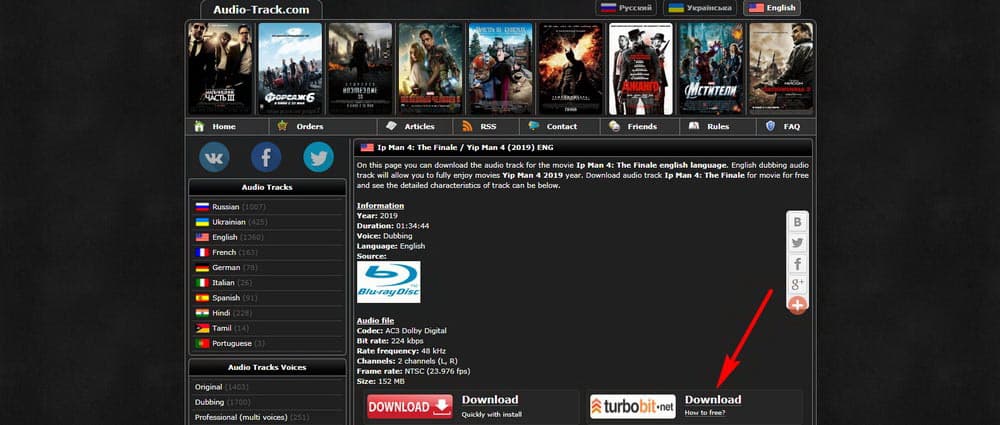The image size is (1000, 425).
Task: Open the Orders menu item
Action: 309,127
